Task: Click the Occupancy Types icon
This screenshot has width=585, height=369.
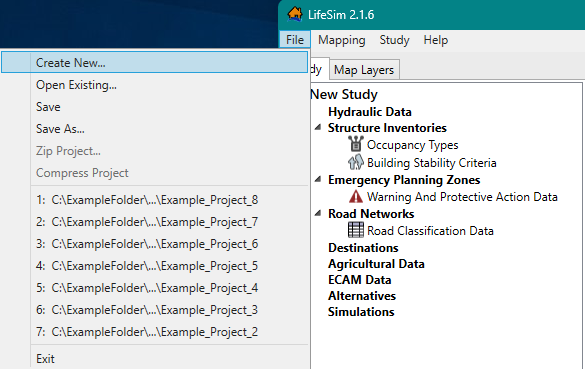Action: tap(356, 144)
